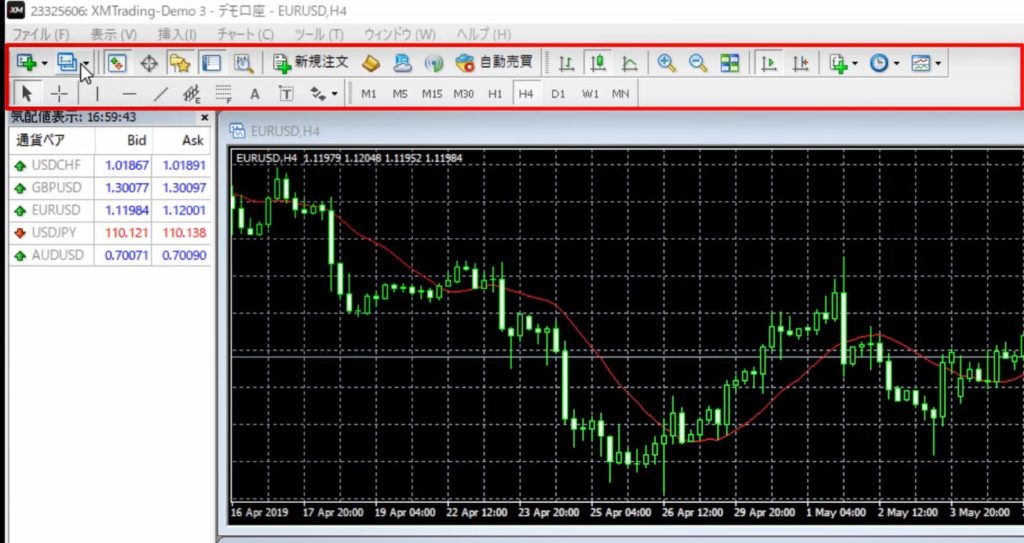Select the USDJPY row in Market Watch

pyautogui.click(x=110, y=233)
